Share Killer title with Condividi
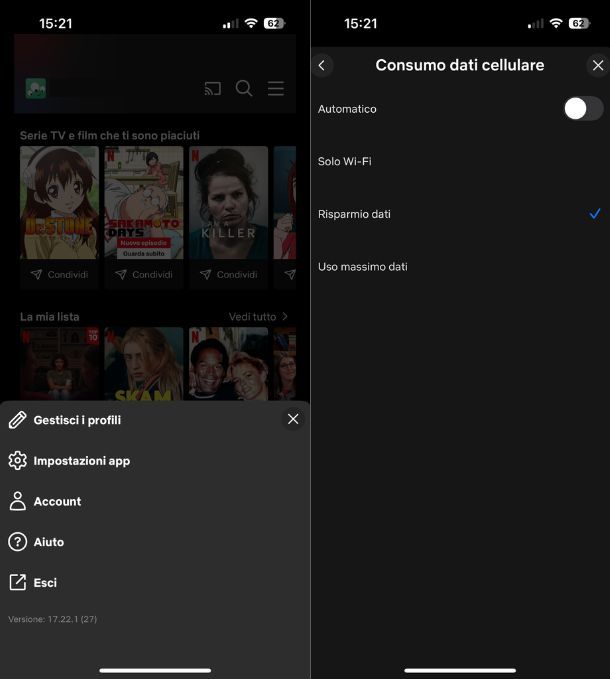This screenshot has width=610, height=679. [229, 274]
